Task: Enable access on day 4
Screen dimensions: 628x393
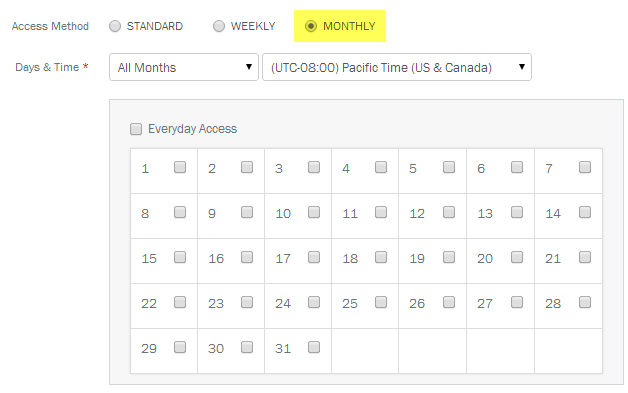Action: 381,167
